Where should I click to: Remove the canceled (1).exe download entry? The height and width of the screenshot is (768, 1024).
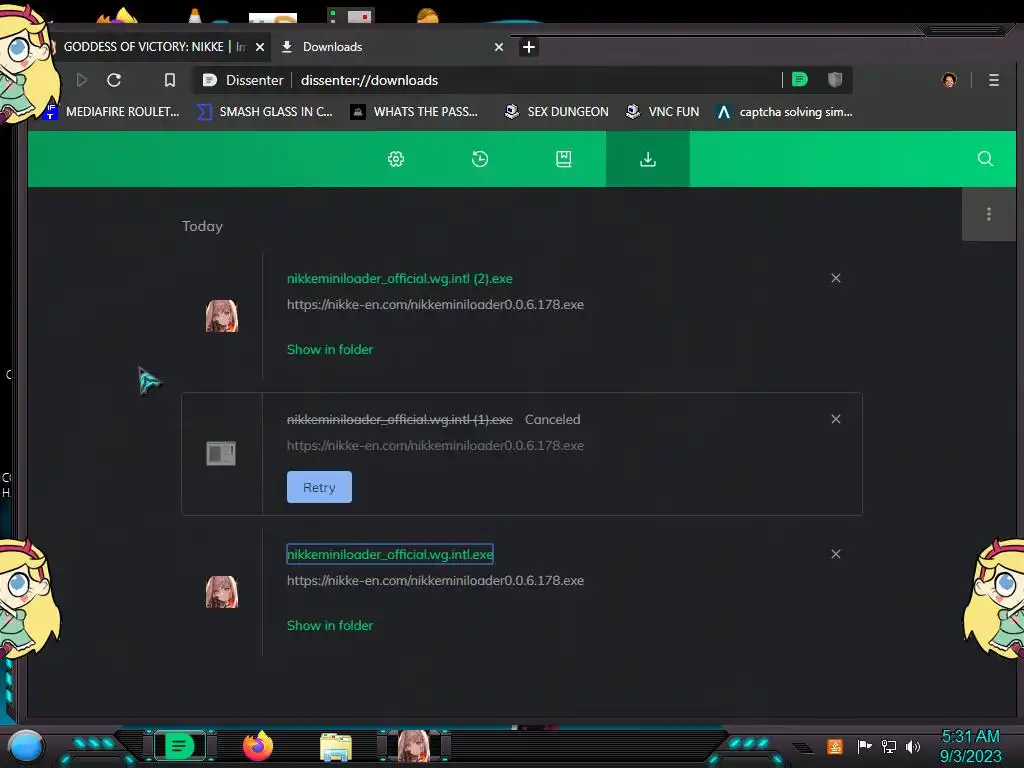(x=835, y=419)
